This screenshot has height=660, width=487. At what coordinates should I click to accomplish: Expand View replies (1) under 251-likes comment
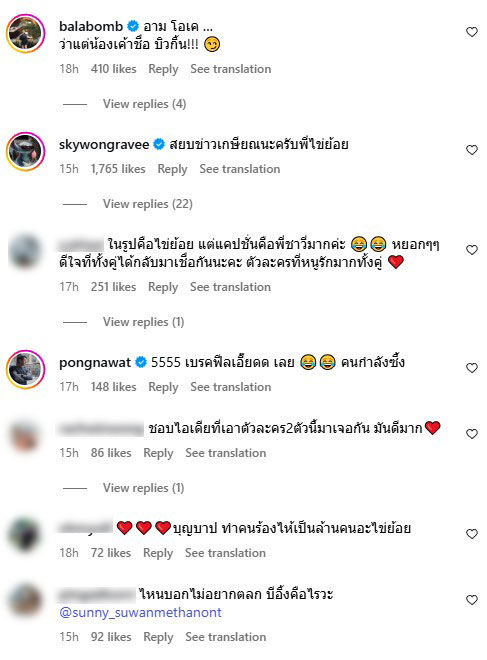click(x=144, y=322)
